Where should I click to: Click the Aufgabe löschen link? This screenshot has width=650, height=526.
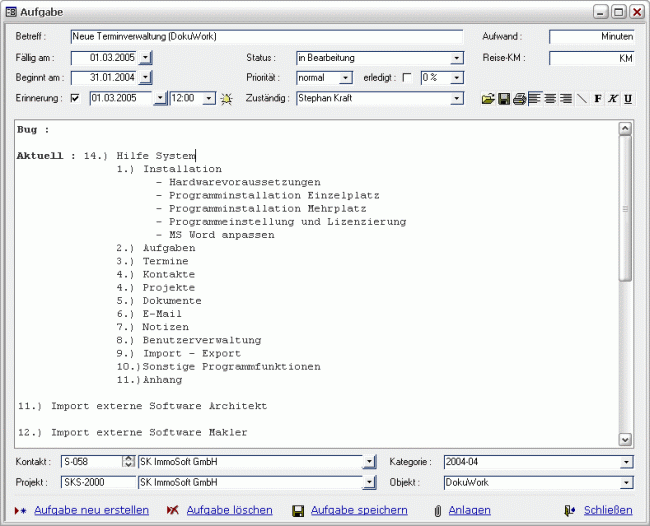[229, 510]
